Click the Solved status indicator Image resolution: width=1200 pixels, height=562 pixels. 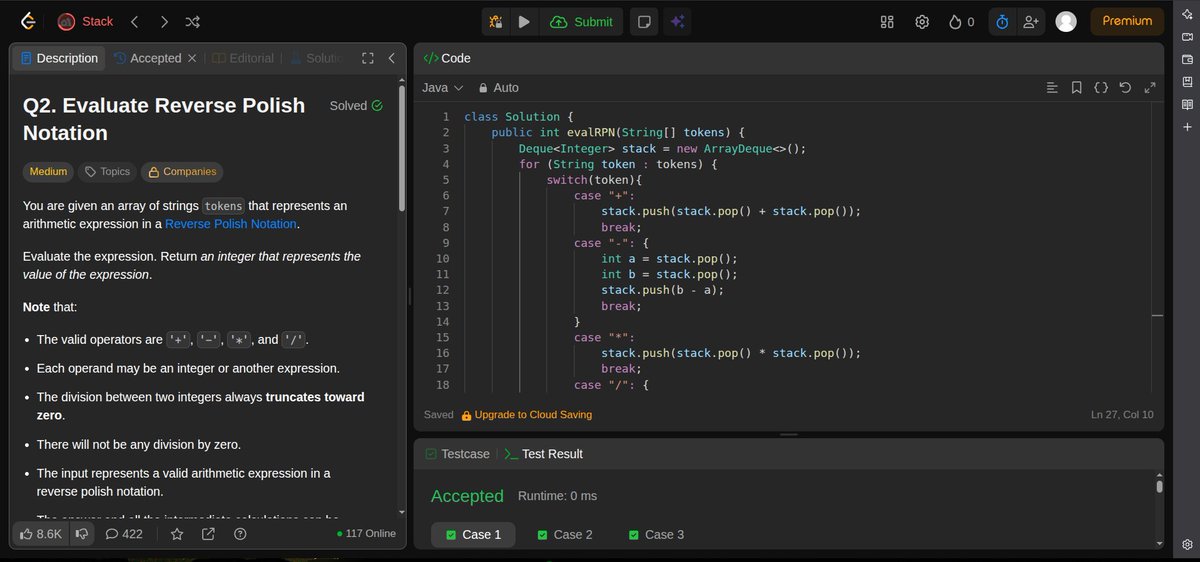coord(356,106)
